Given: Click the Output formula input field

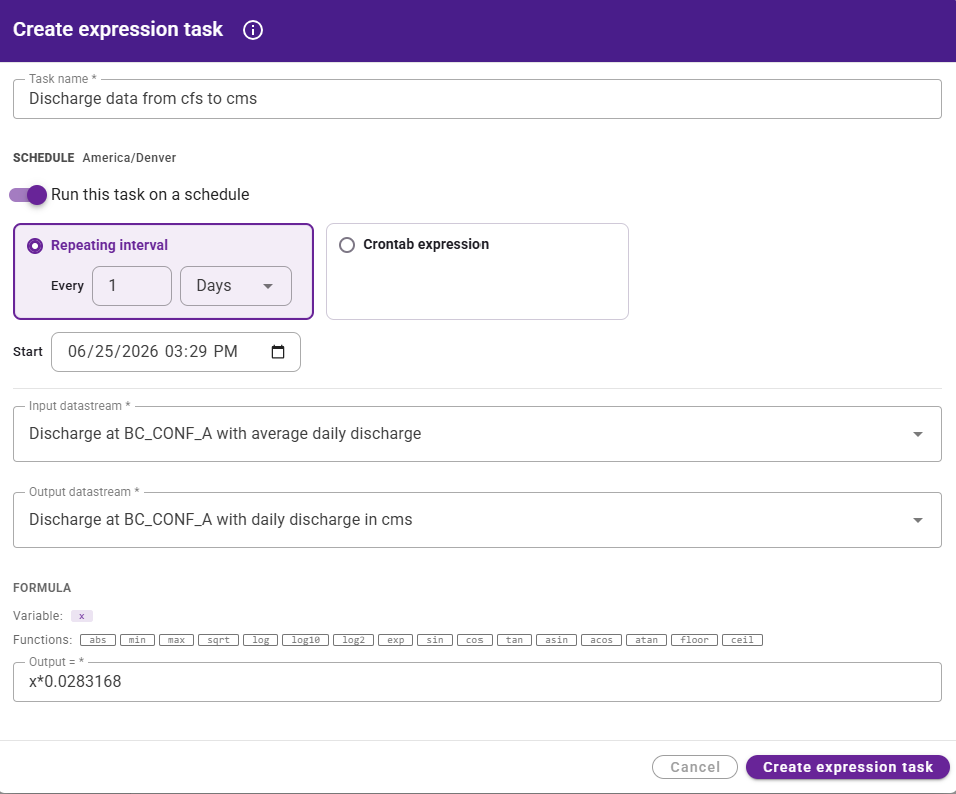Looking at the screenshot, I should pos(477,682).
